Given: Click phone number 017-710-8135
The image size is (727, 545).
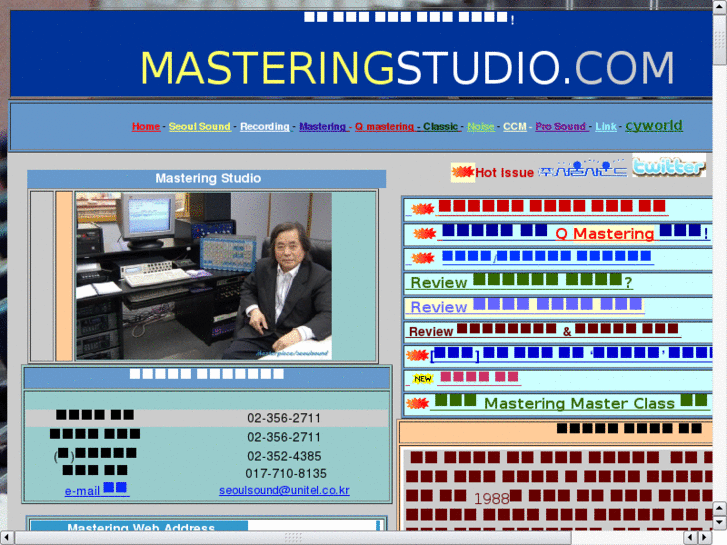Looking at the screenshot, I should coord(286,474).
